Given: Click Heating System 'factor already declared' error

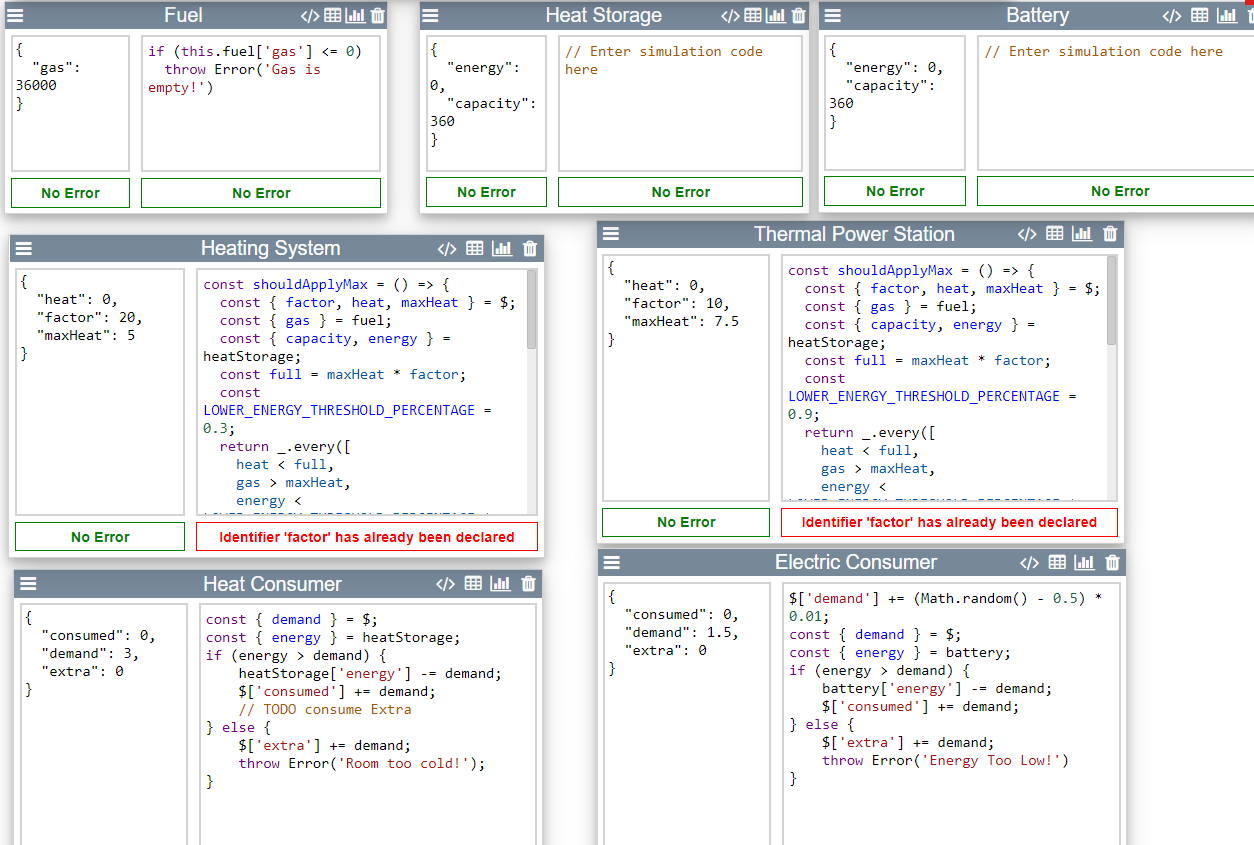Looking at the screenshot, I should click(x=367, y=537).
